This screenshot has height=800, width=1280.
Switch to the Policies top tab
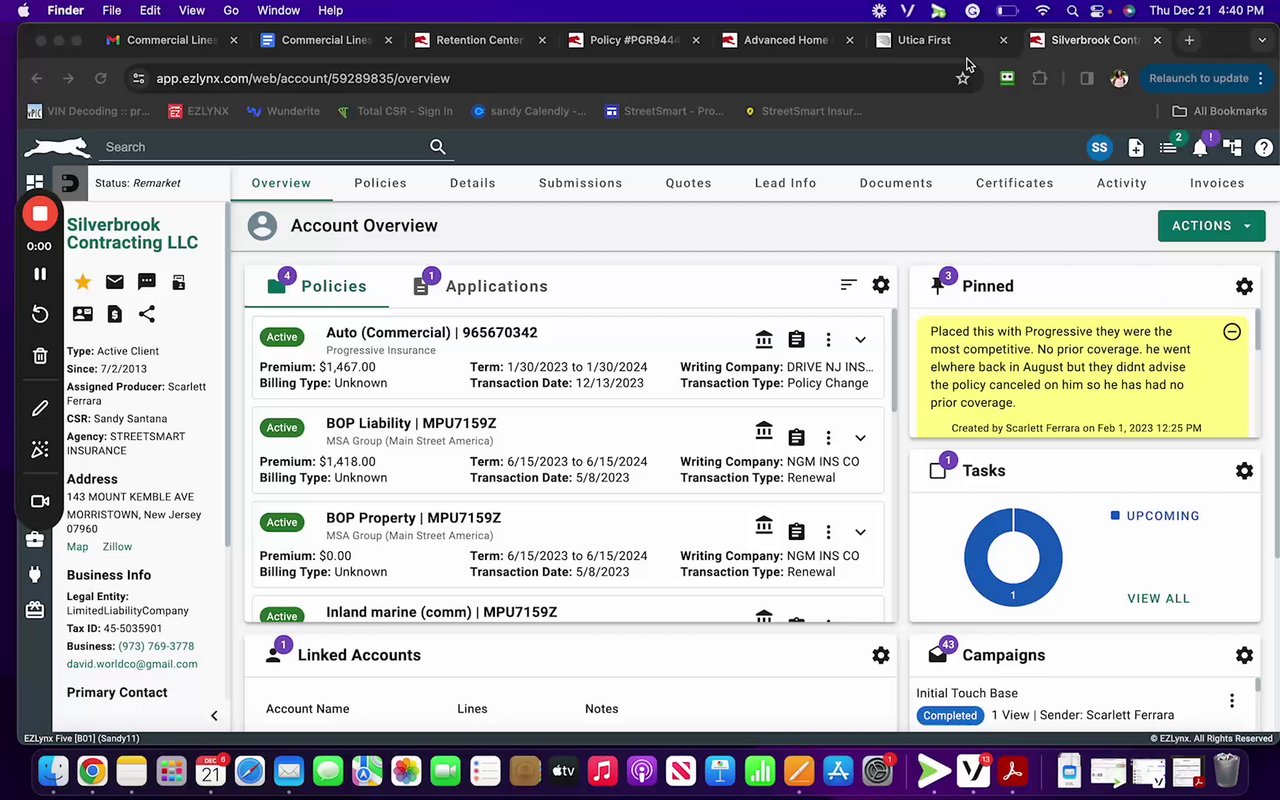(380, 183)
